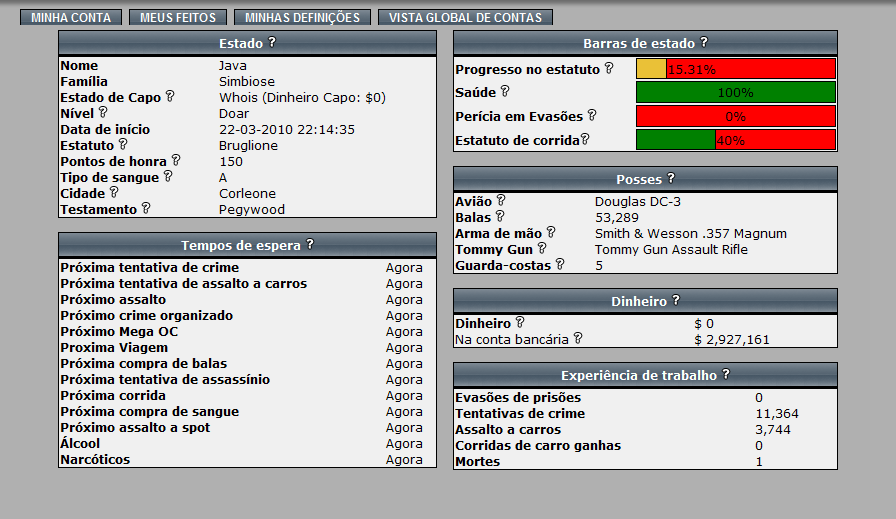
Task: Click the Progresso no estatuto progress bar
Action: tap(736, 69)
